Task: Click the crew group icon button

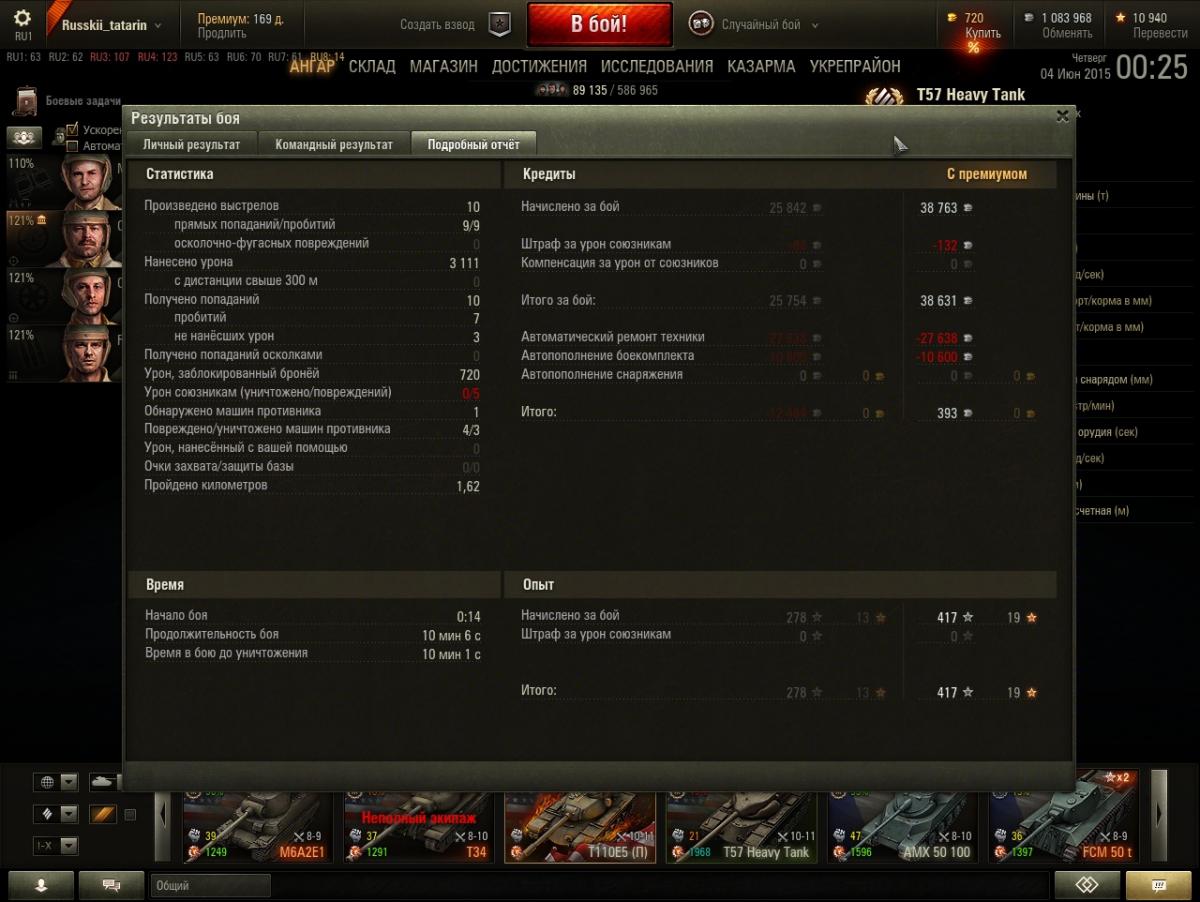Action: coord(24,137)
